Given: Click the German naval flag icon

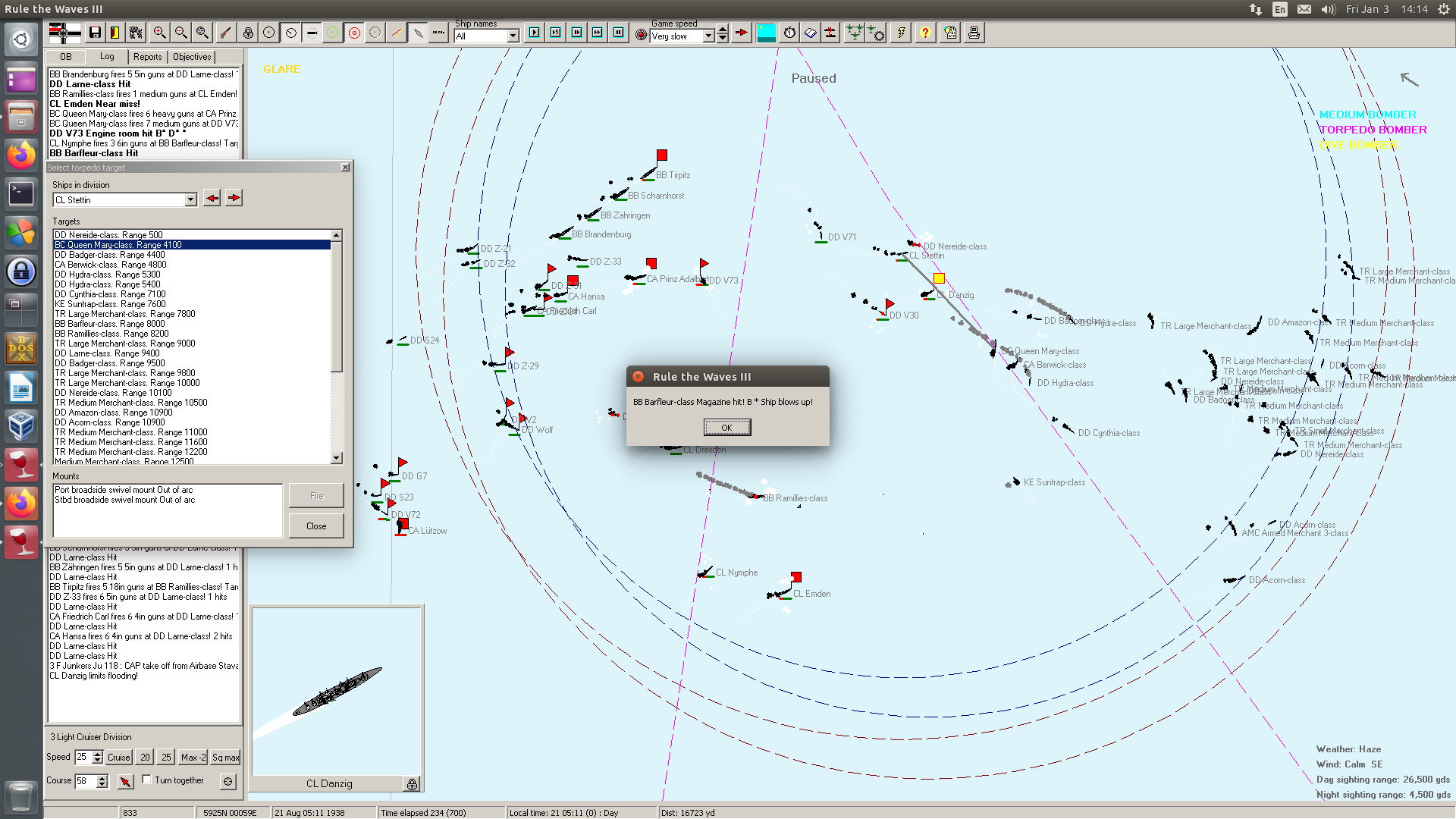Looking at the screenshot, I should (64, 33).
